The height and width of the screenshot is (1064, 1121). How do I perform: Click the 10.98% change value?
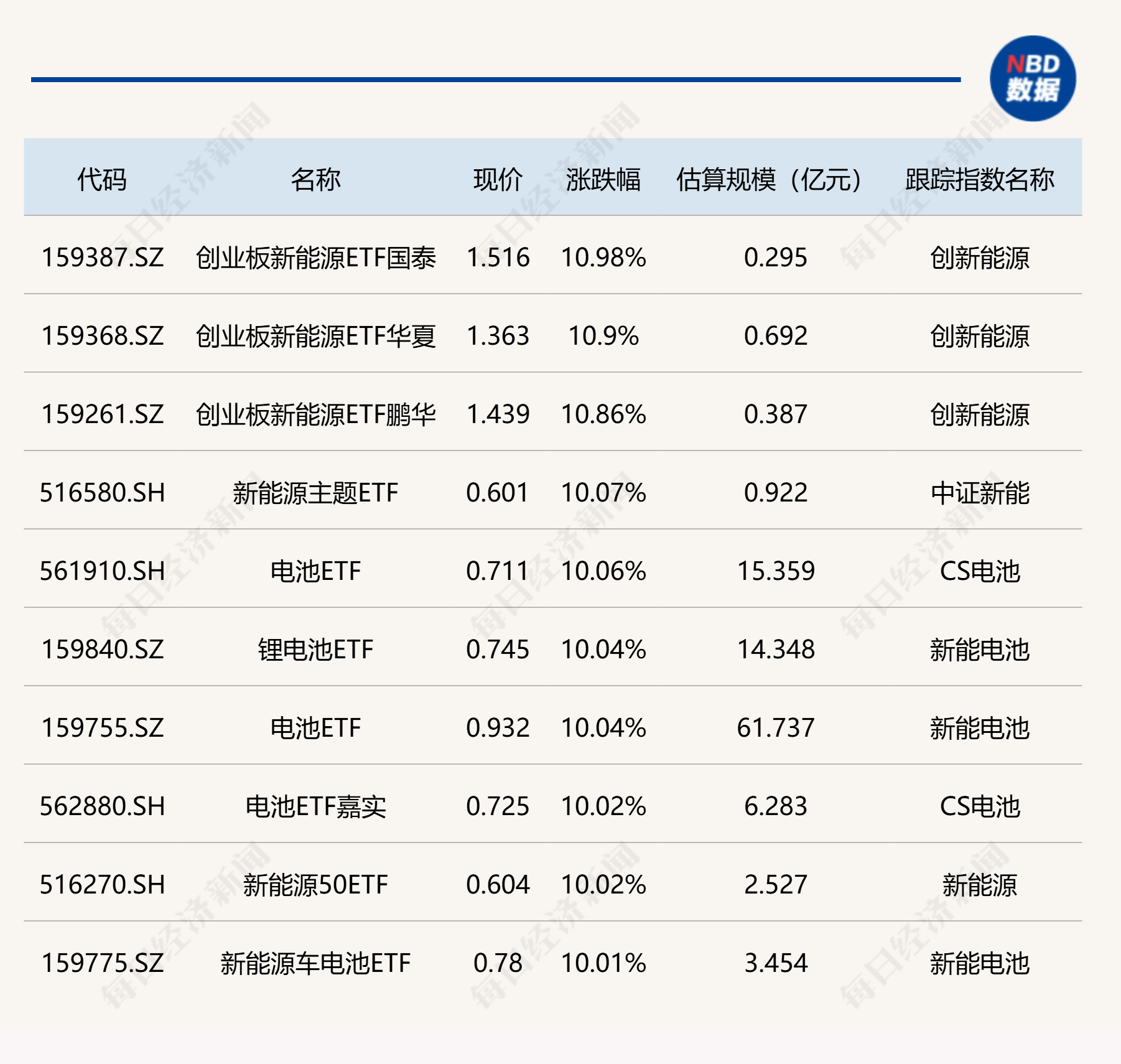point(603,258)
